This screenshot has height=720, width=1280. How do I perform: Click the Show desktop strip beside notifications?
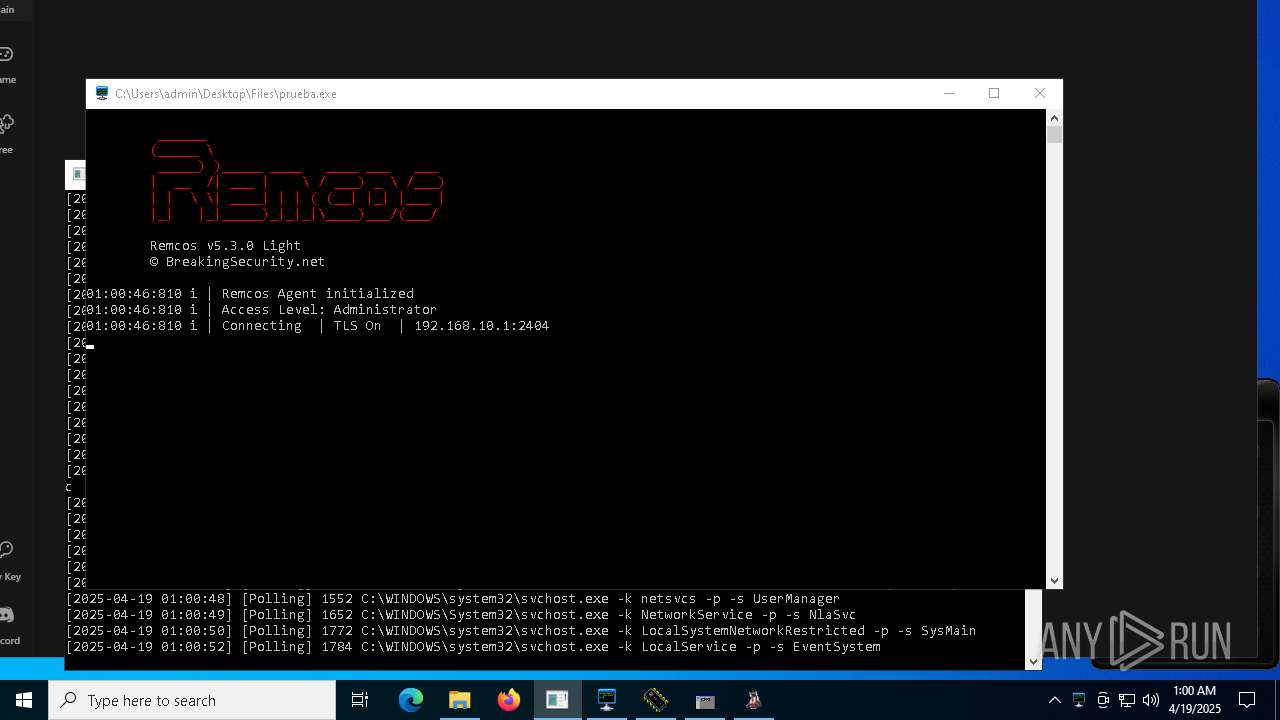[1277, 700]
